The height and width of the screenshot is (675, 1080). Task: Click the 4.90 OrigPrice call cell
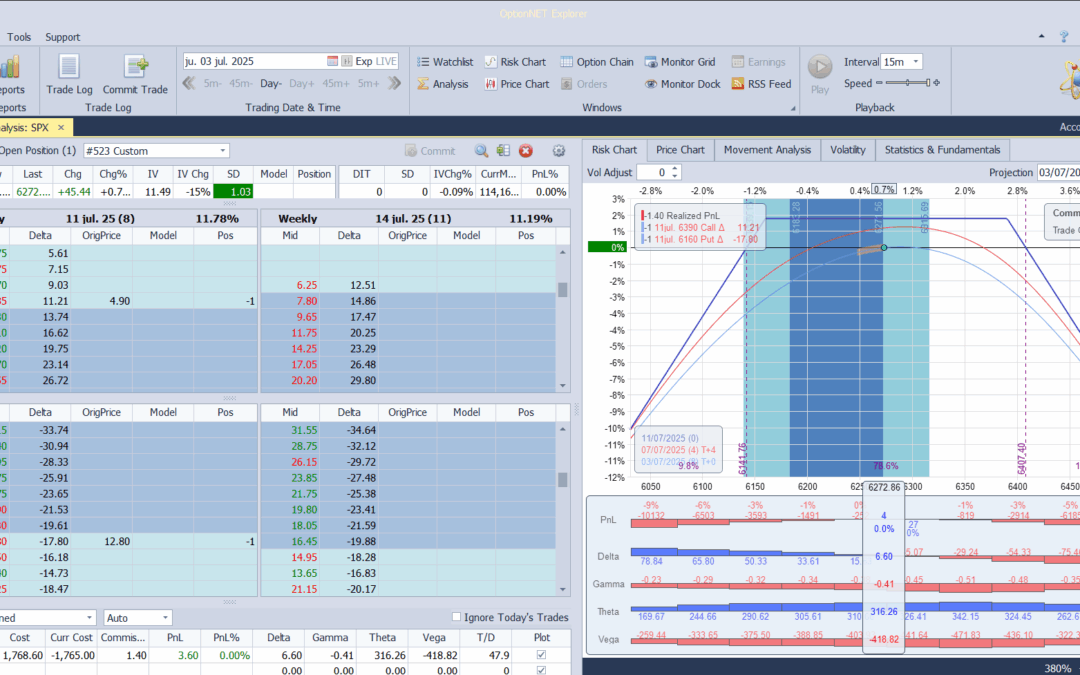tap(101, 301)
